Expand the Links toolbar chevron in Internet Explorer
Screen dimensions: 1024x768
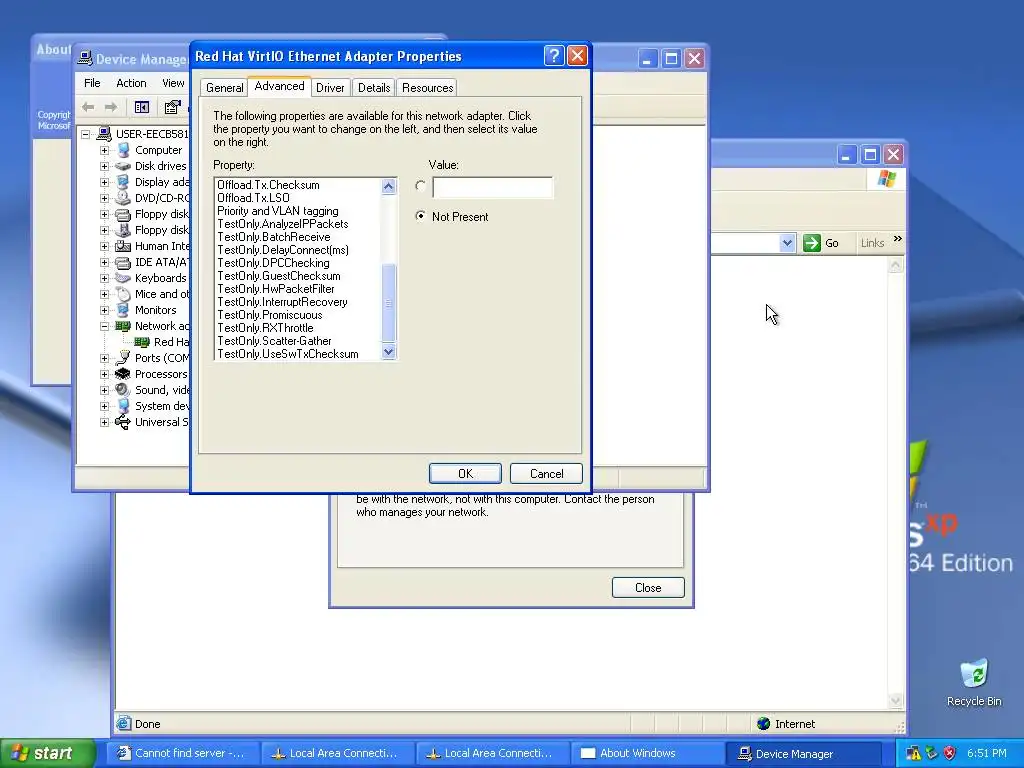[x=898, y=239]
